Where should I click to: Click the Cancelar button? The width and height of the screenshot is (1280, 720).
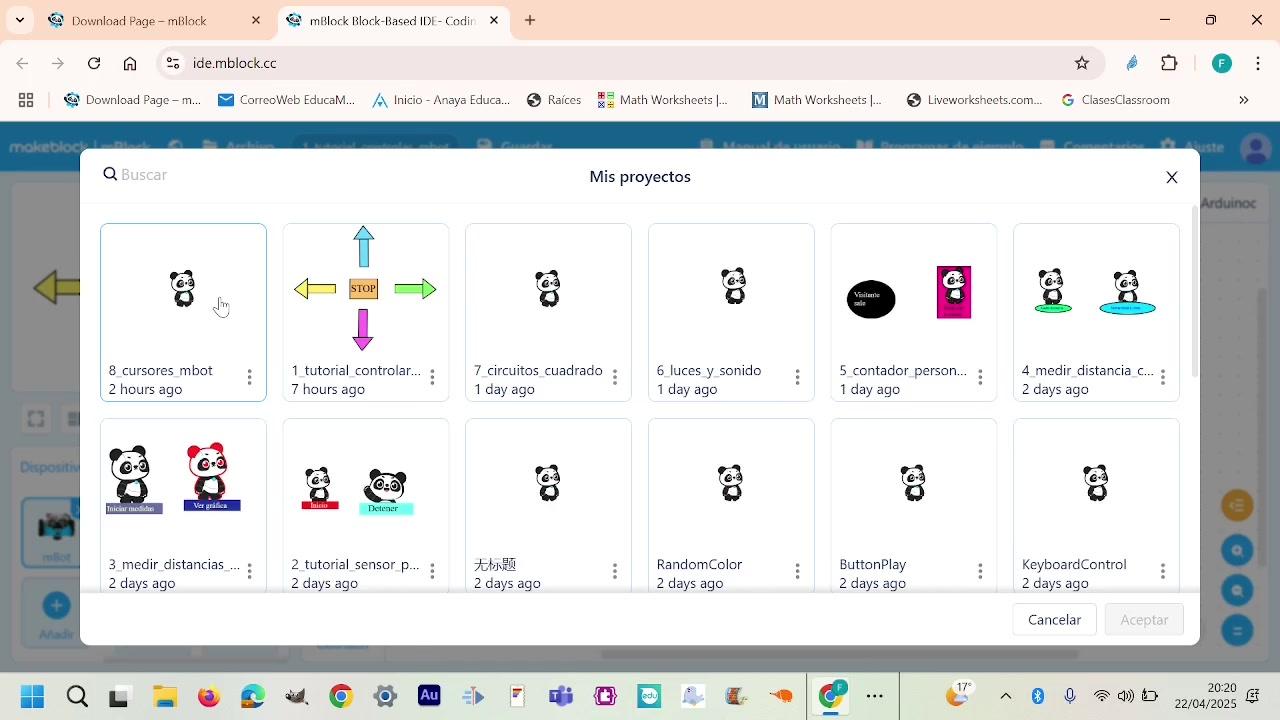click(1054, 620)
